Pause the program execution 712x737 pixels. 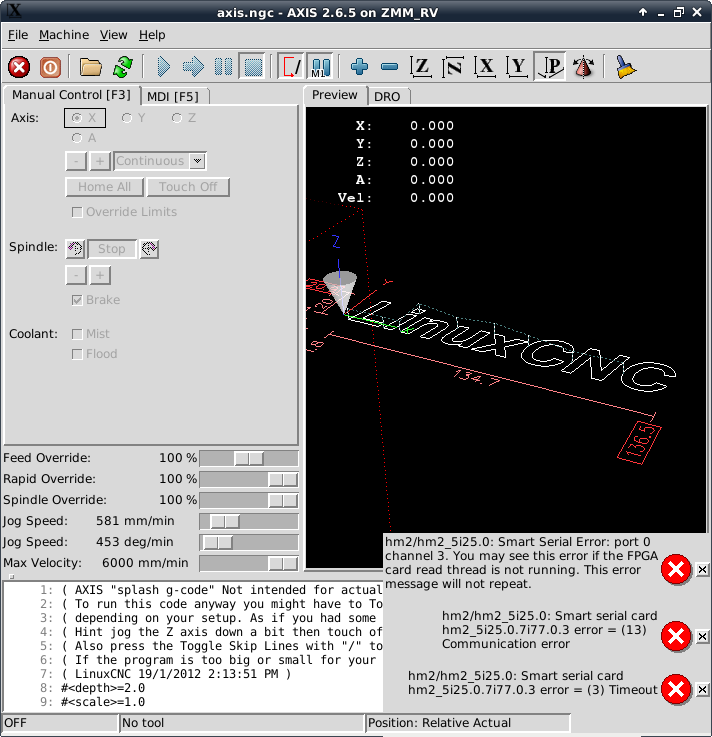pos(223,67)
